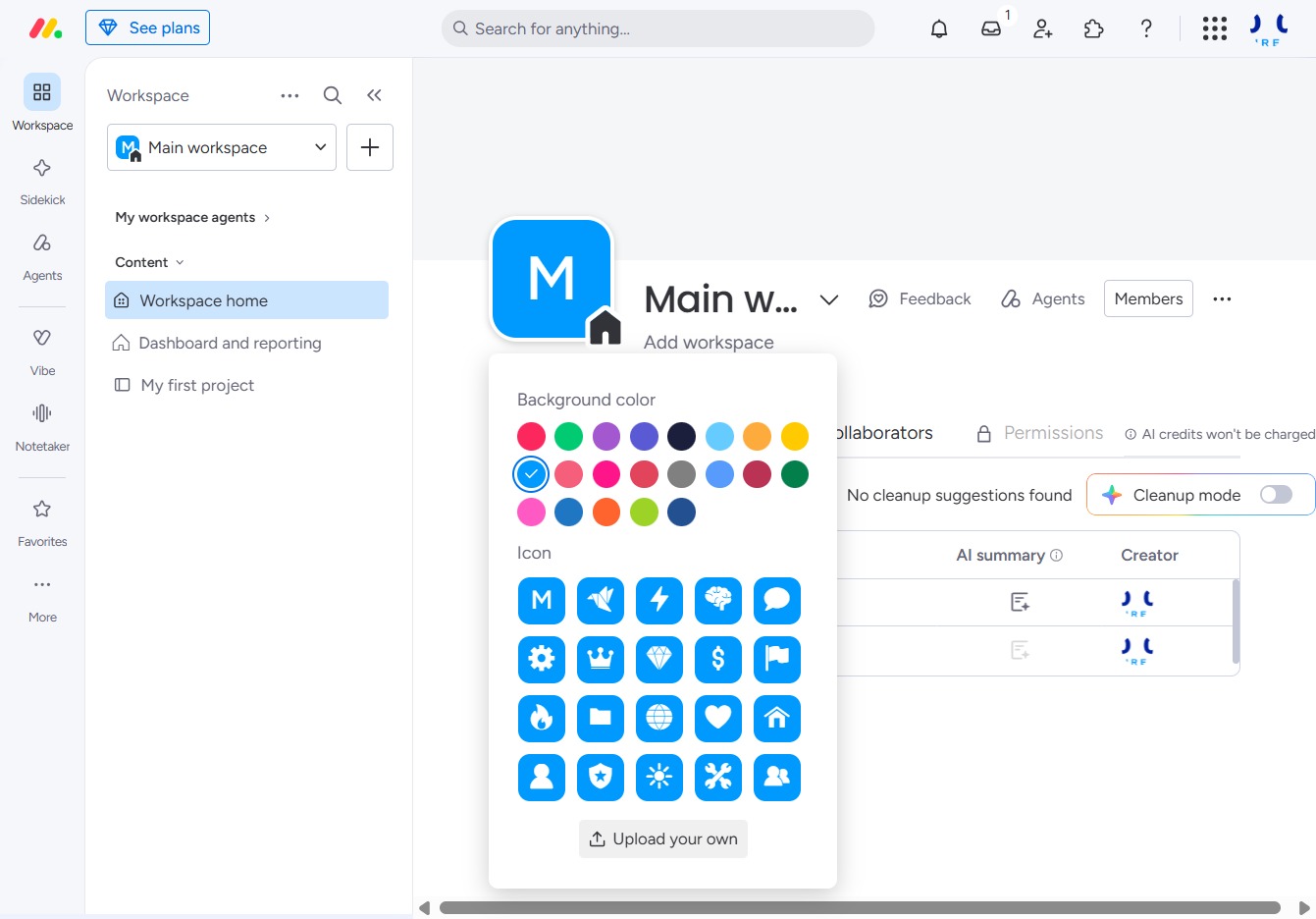The width and height of the screenshot is (1316, 919).
Task: Pick the lime green background swatch
Action: coord(644,512)
